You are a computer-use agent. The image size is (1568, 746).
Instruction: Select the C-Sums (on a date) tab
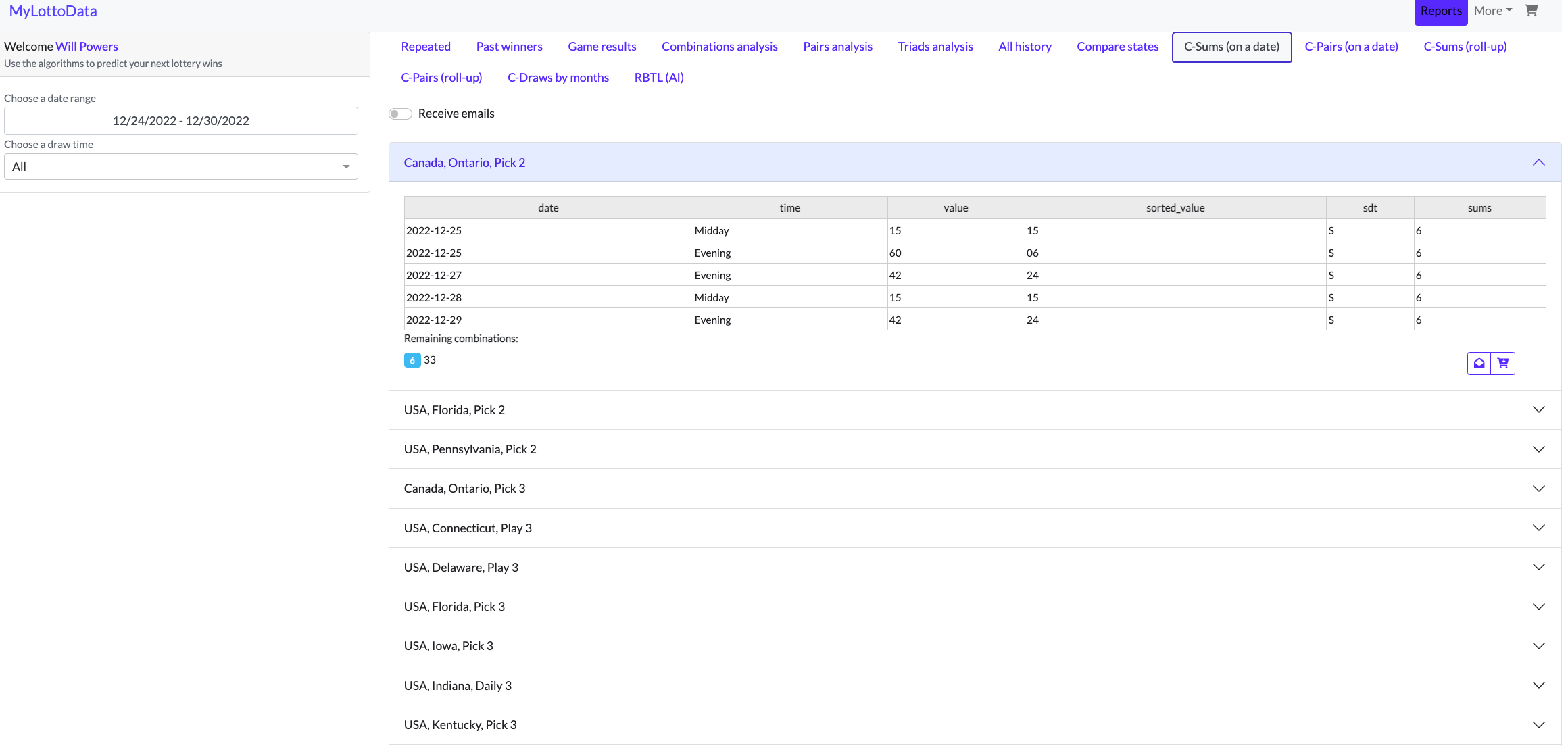1231,47
